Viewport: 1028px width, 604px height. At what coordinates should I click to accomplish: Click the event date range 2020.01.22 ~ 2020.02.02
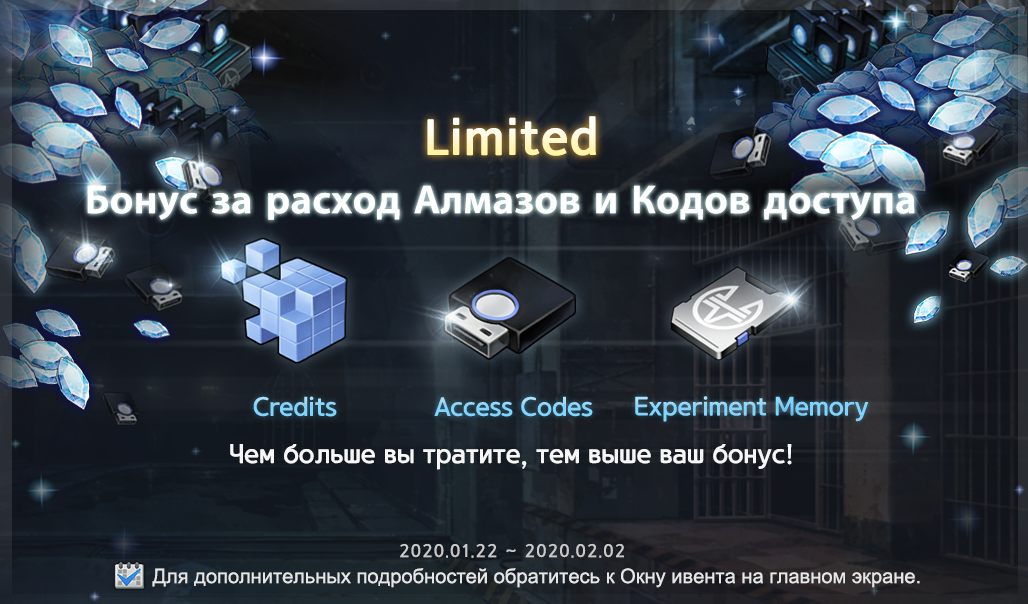pos(512,551)
